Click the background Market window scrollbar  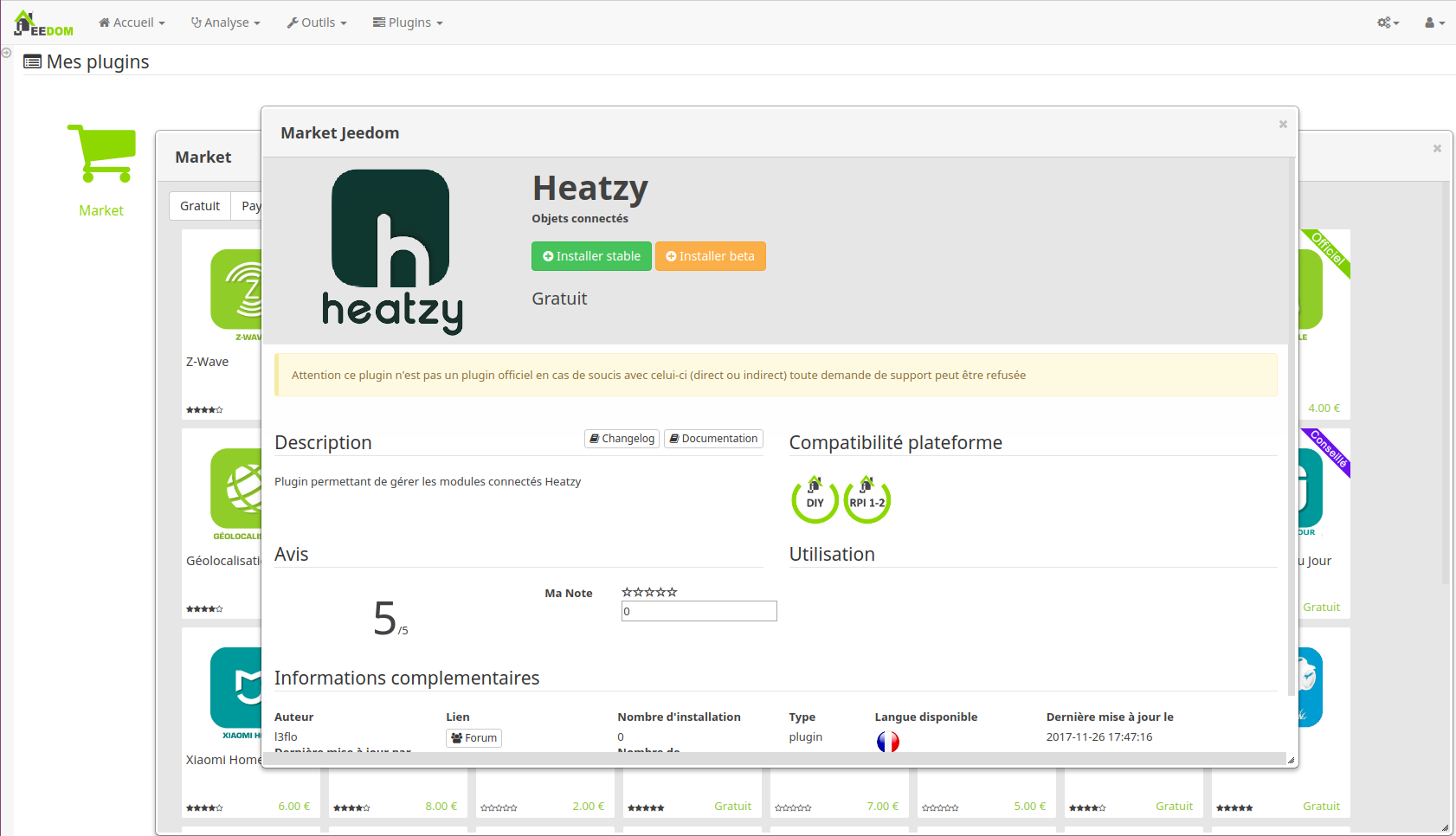pyautogui.click(x=1446, y=383)
